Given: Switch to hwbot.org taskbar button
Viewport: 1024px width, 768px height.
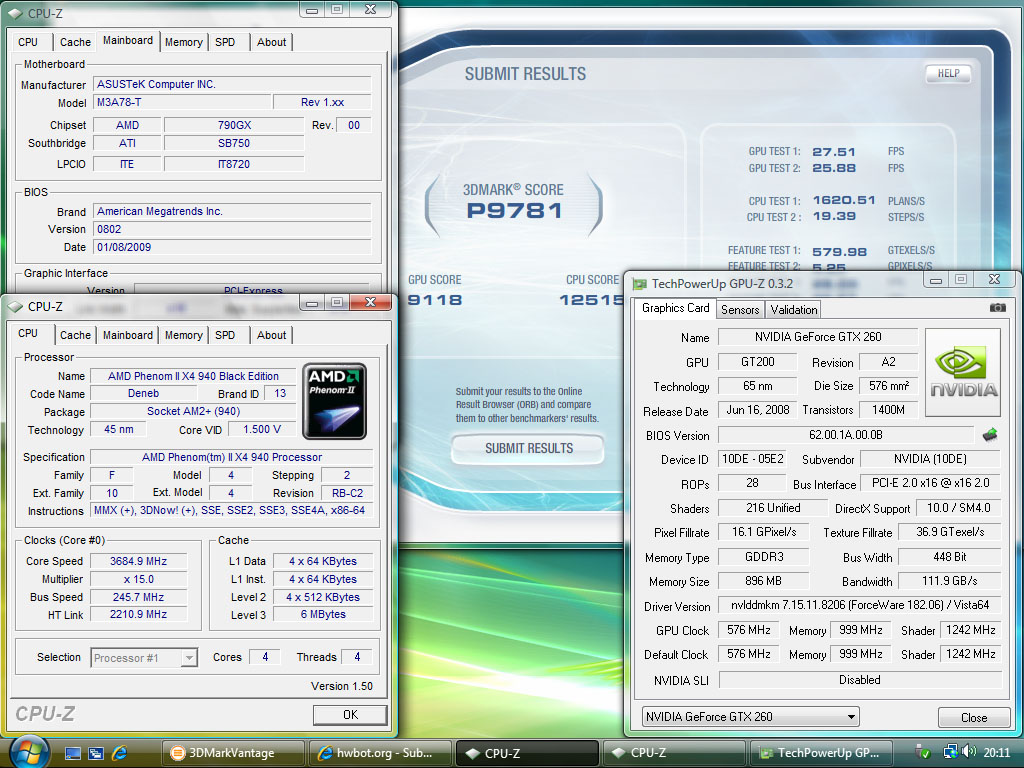Looking at the screenshot, I should click(x=380, y=753).
